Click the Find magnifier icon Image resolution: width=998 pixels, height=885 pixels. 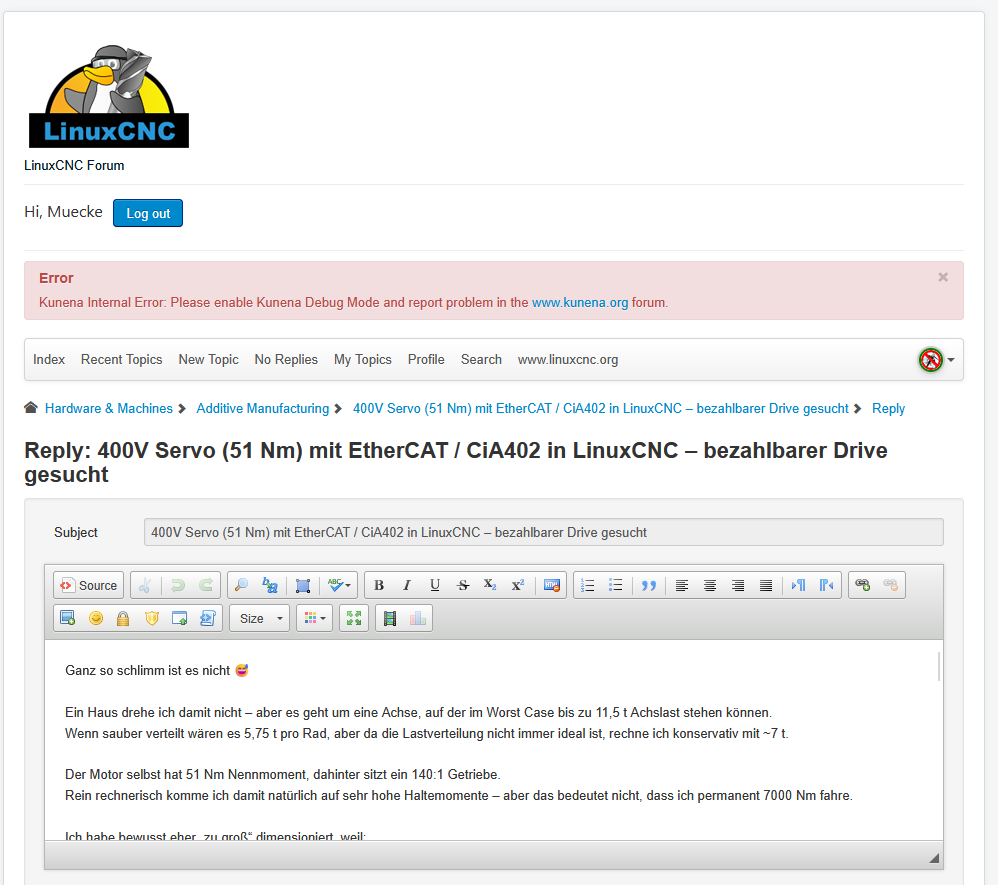click(x=241, y=586)
